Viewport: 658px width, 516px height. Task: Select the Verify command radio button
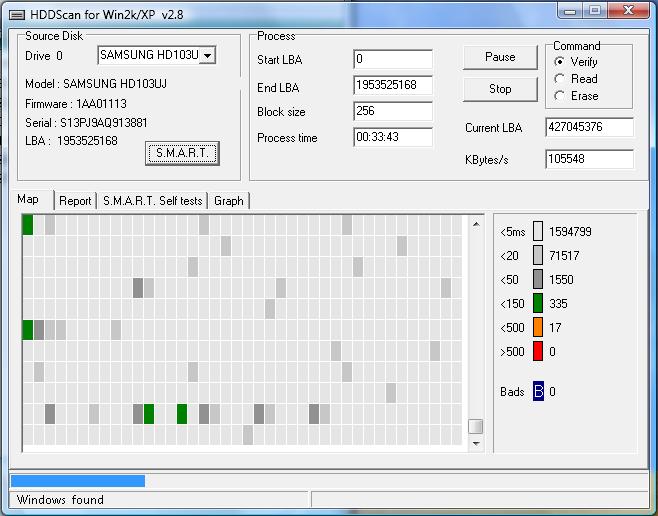coord(561,62)
